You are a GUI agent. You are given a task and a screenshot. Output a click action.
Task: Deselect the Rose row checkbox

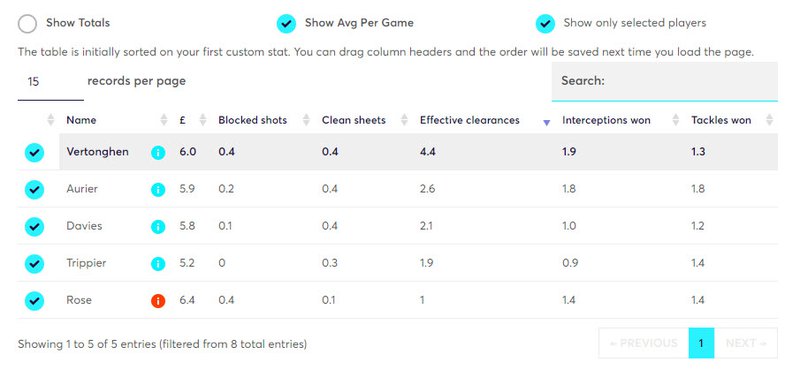(x=34, y=301)
